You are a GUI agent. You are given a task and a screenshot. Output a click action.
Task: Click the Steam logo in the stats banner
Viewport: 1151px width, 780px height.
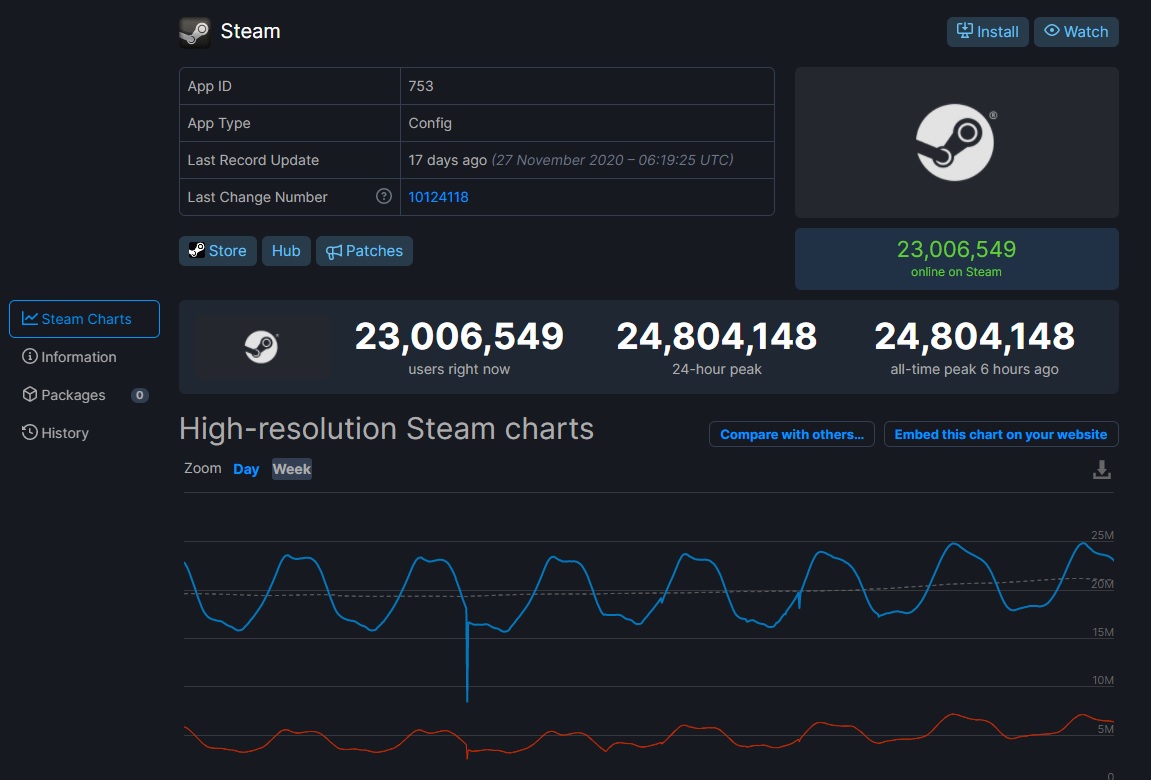tap(261, 346)
